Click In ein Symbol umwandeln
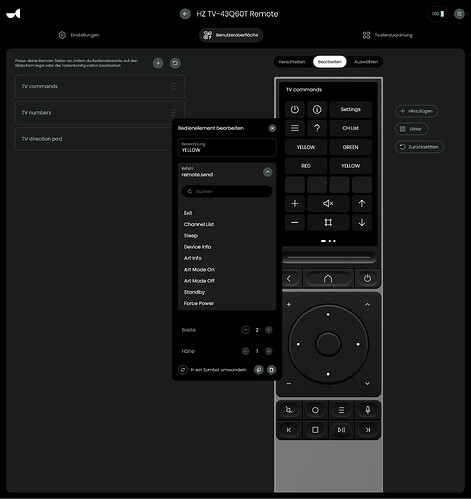The image size is (471, 499). tap(213, 370)
